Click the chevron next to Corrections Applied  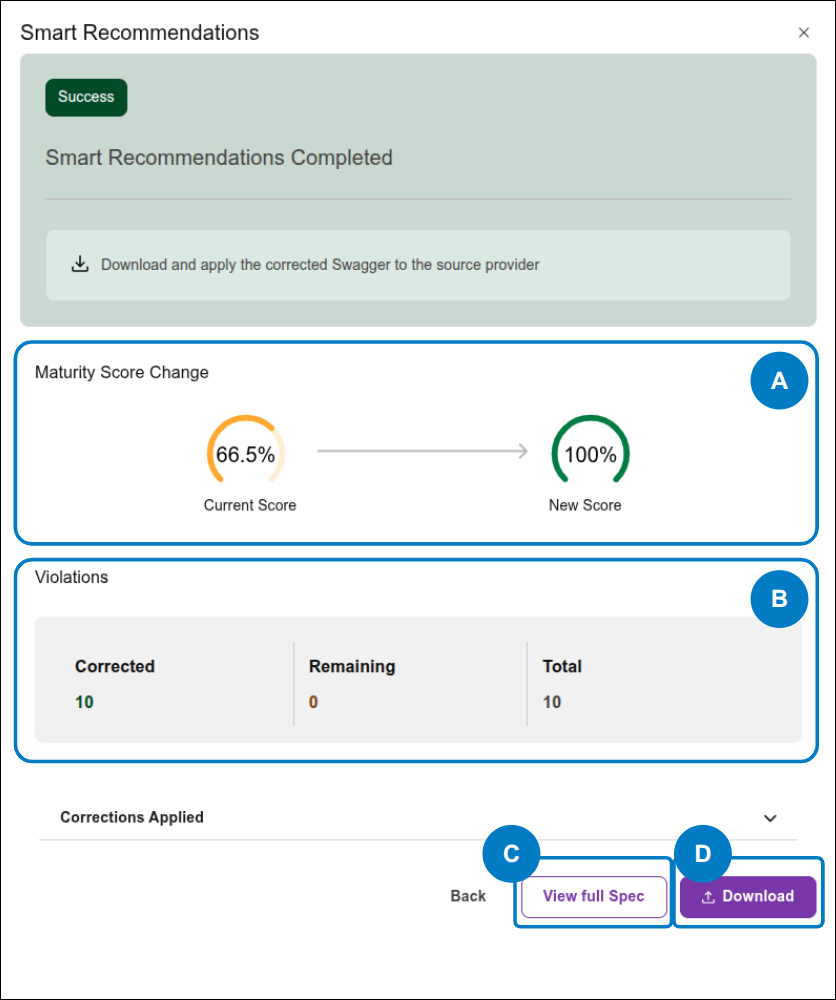(770, 817)
